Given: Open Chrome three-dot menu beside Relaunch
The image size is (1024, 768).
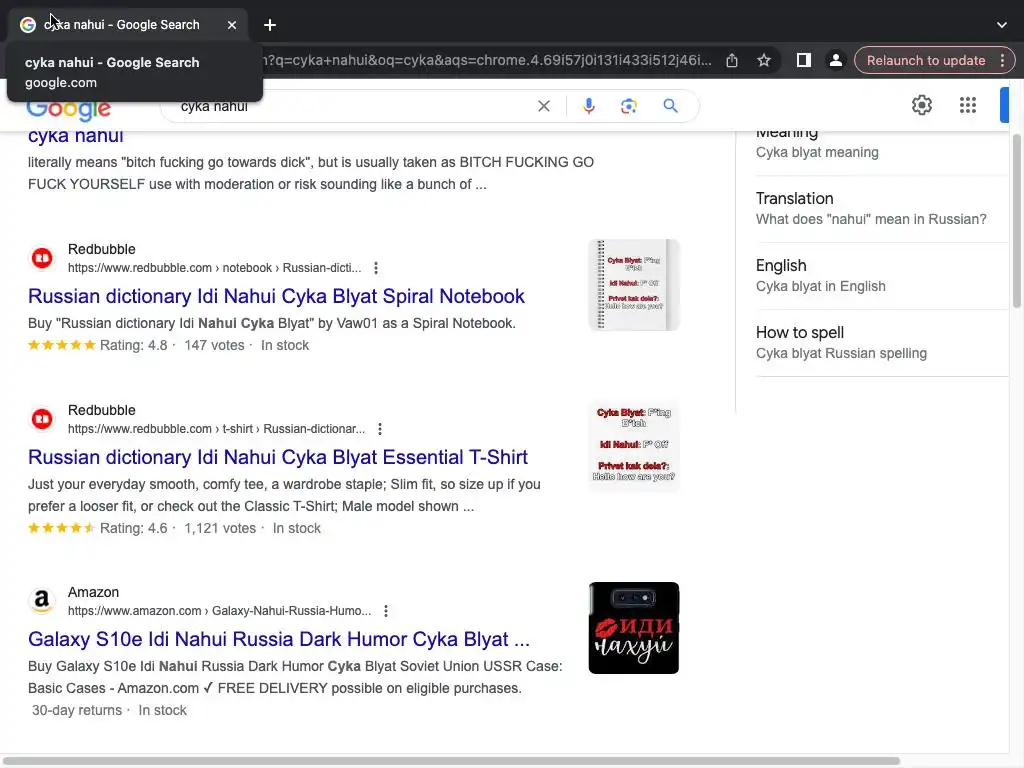Looking at the screenshot, I should pos(1002,60).
